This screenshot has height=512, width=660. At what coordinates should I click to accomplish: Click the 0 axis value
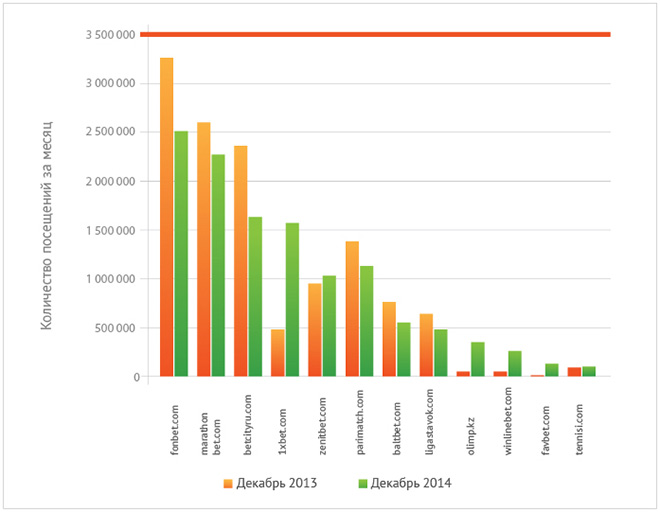click(x=137, y=377)
